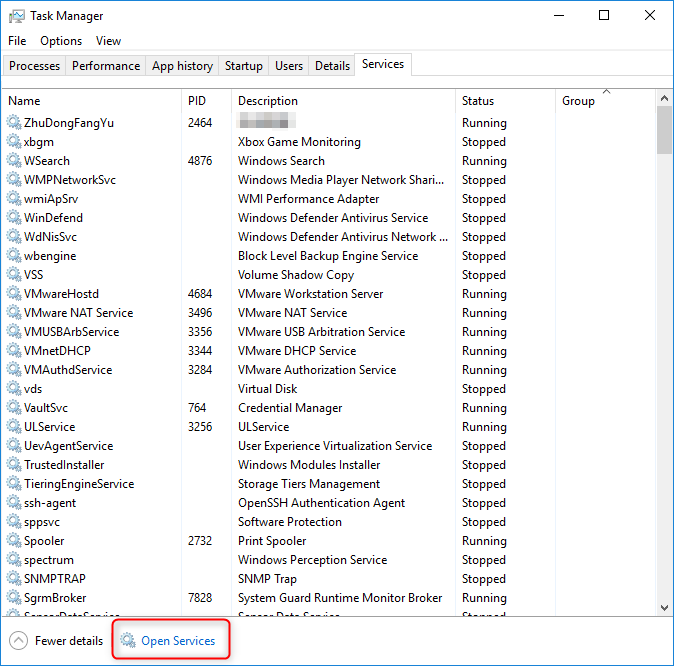Click the ssh-agent service icon
Screen dimensions: 674x666
point(14,503)
